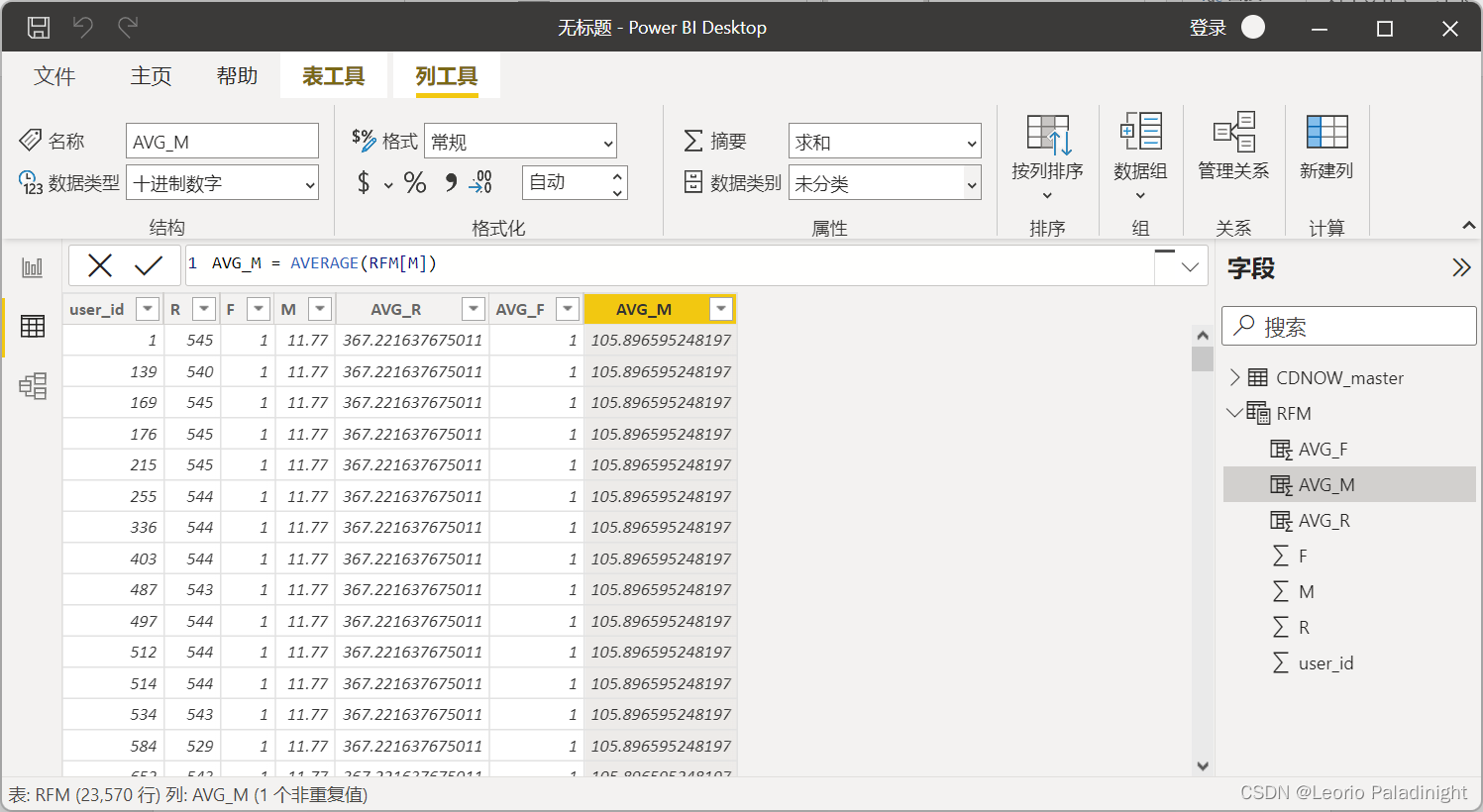1483x812 pixels.
Task: Open the M column filter dropdown
Action: (x=319, y=309)
